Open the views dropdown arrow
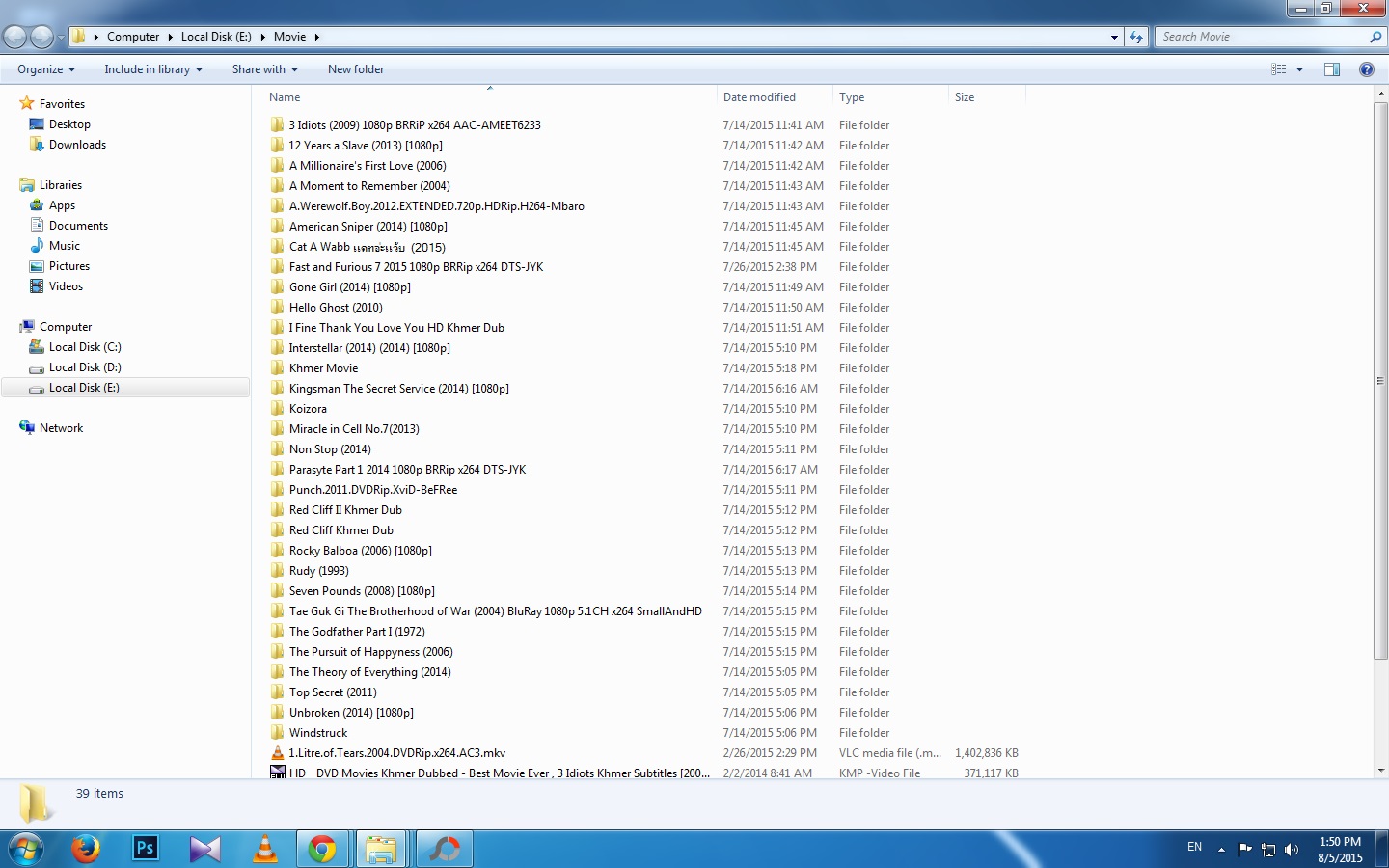This screenshot has width=1389, height=868. tap(1299, 69)
